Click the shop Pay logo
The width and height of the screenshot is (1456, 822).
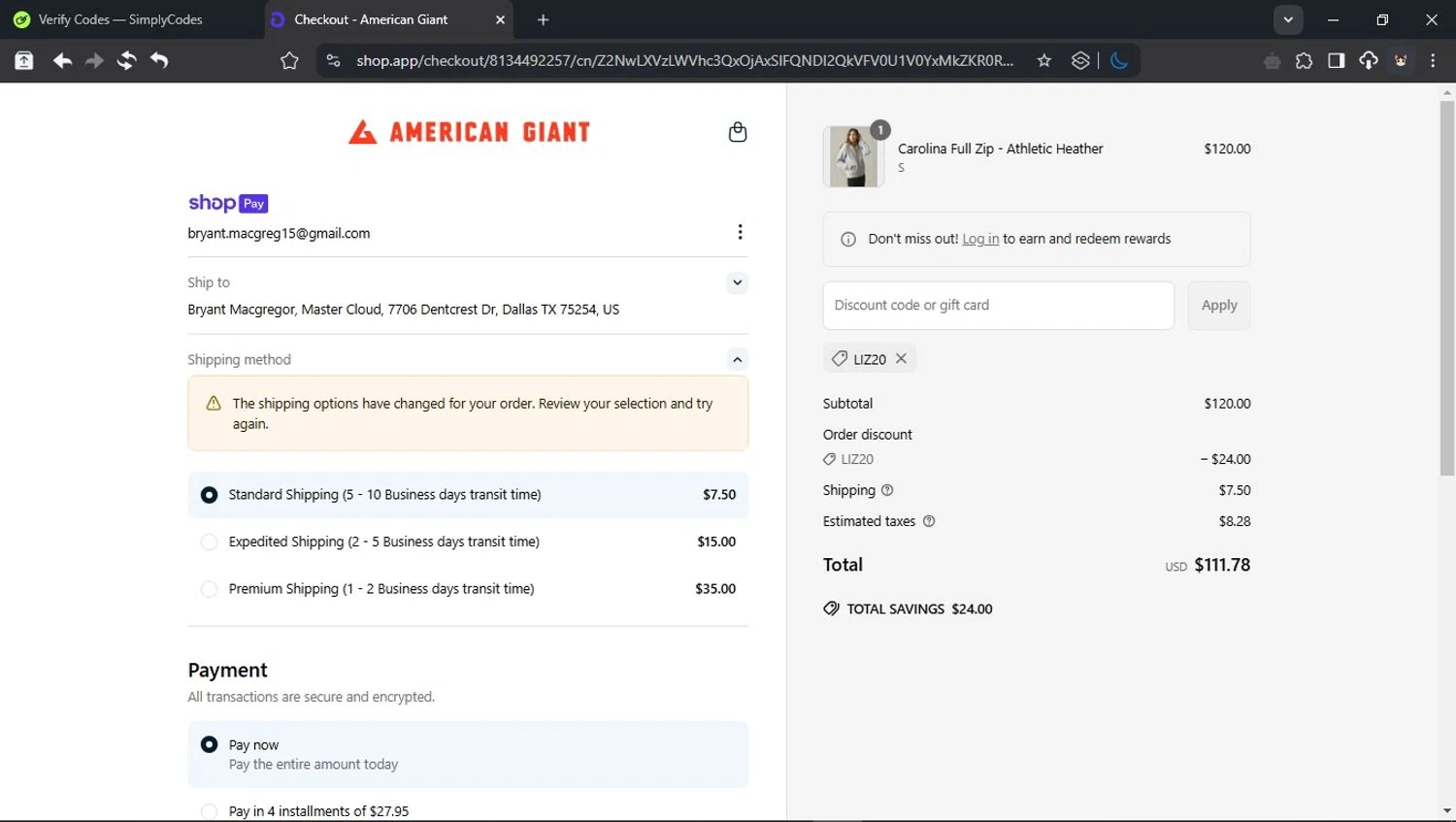pos(228,203)
